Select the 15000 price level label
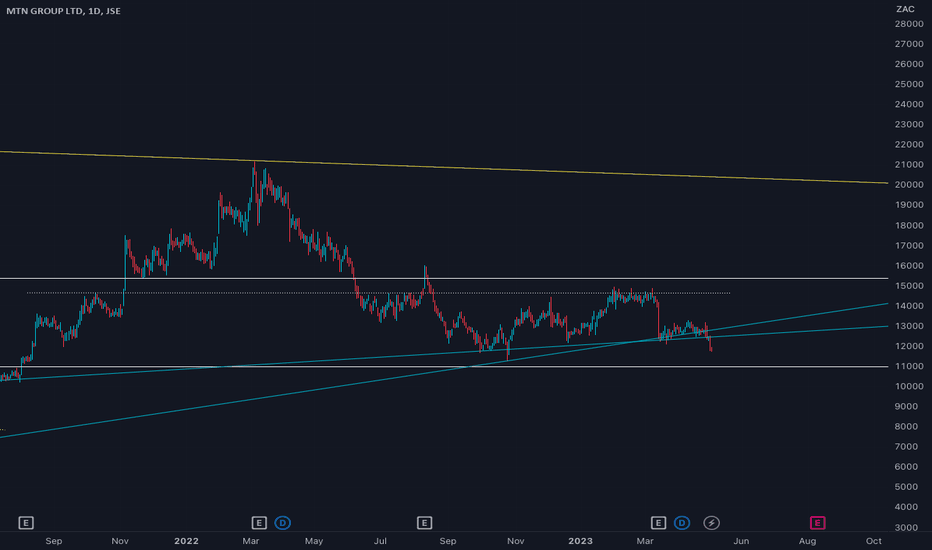 (x=909, y=285)
